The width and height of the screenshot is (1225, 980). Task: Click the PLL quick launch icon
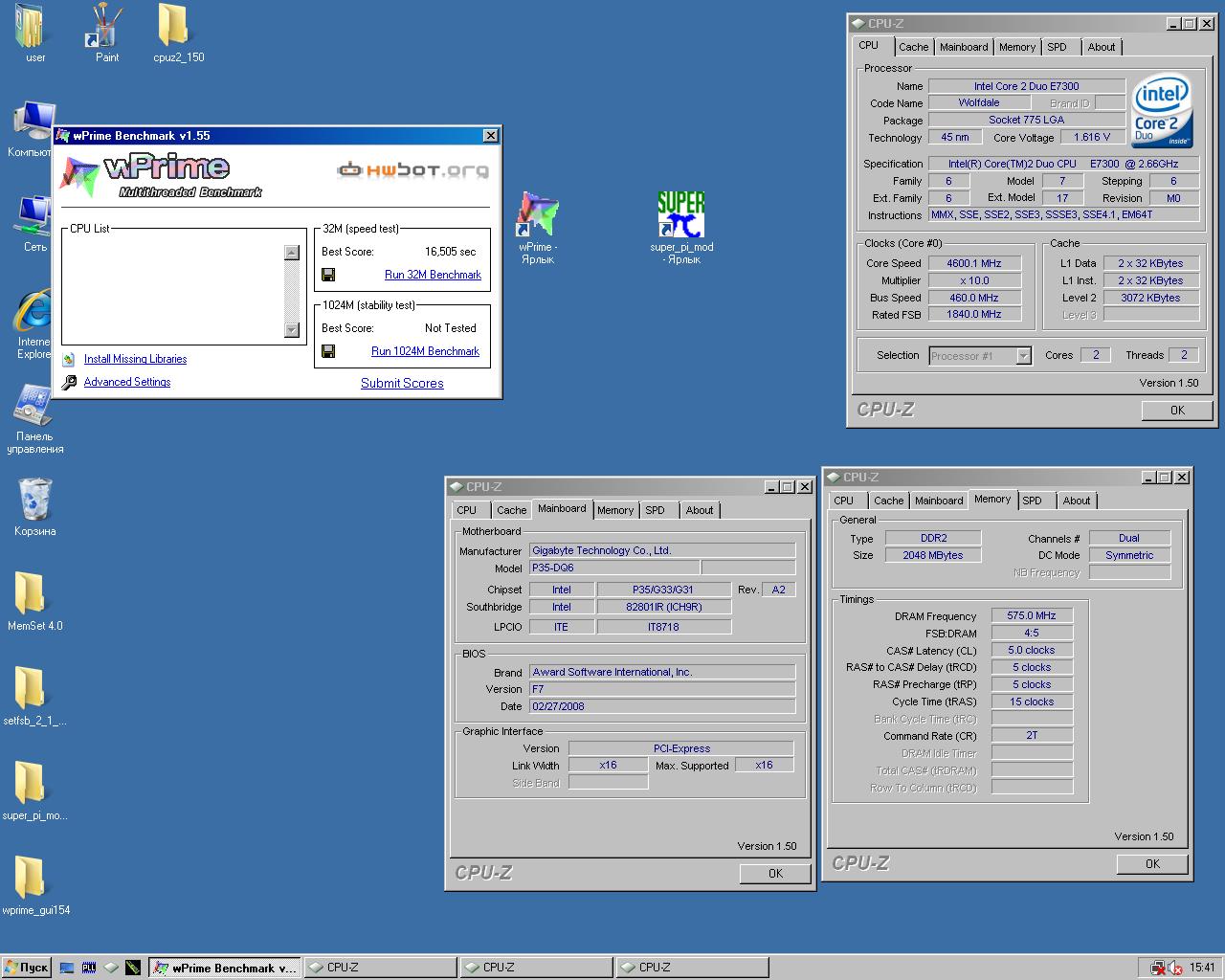click(x=89, y=968)
